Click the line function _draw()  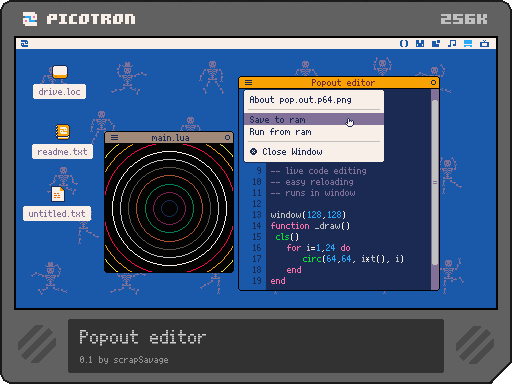click(x=310, y=226)
